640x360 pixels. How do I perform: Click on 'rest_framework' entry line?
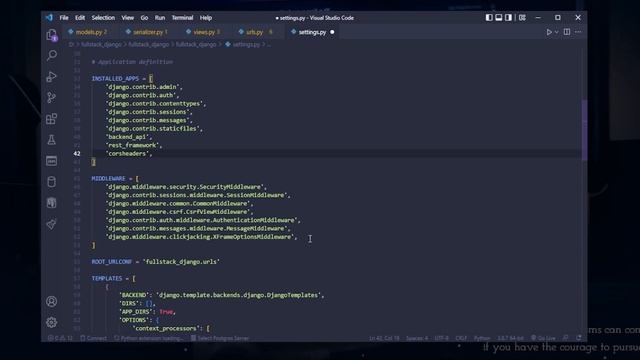point(133,145)
